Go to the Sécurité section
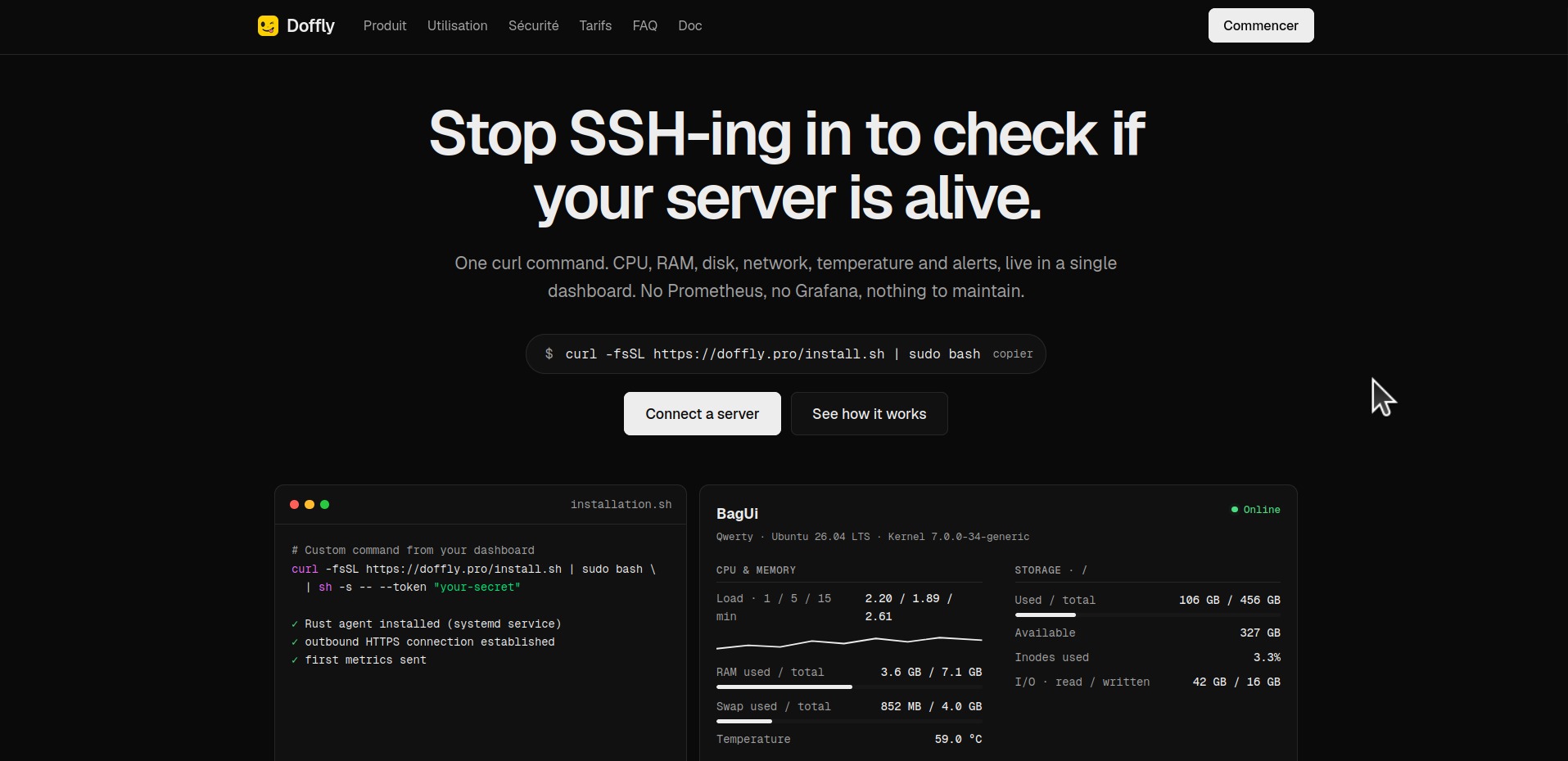1568x761 pixels. click(x=533, y=26)
